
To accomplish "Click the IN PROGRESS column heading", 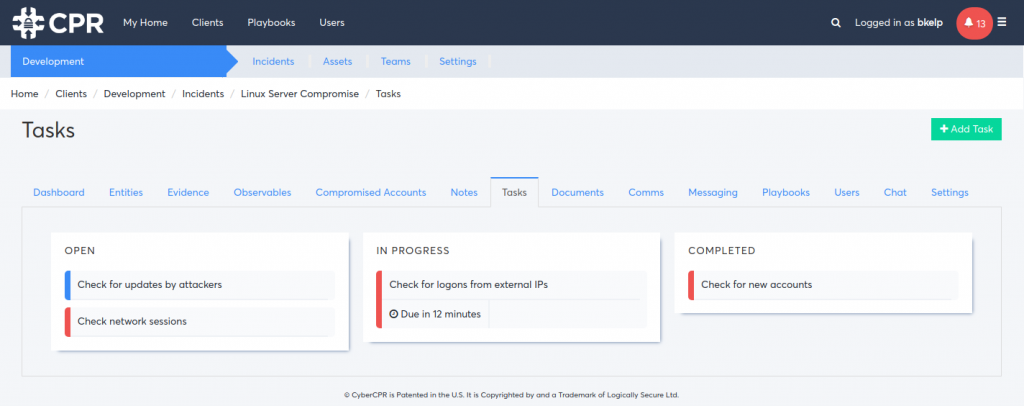I will tap(413, 251).
